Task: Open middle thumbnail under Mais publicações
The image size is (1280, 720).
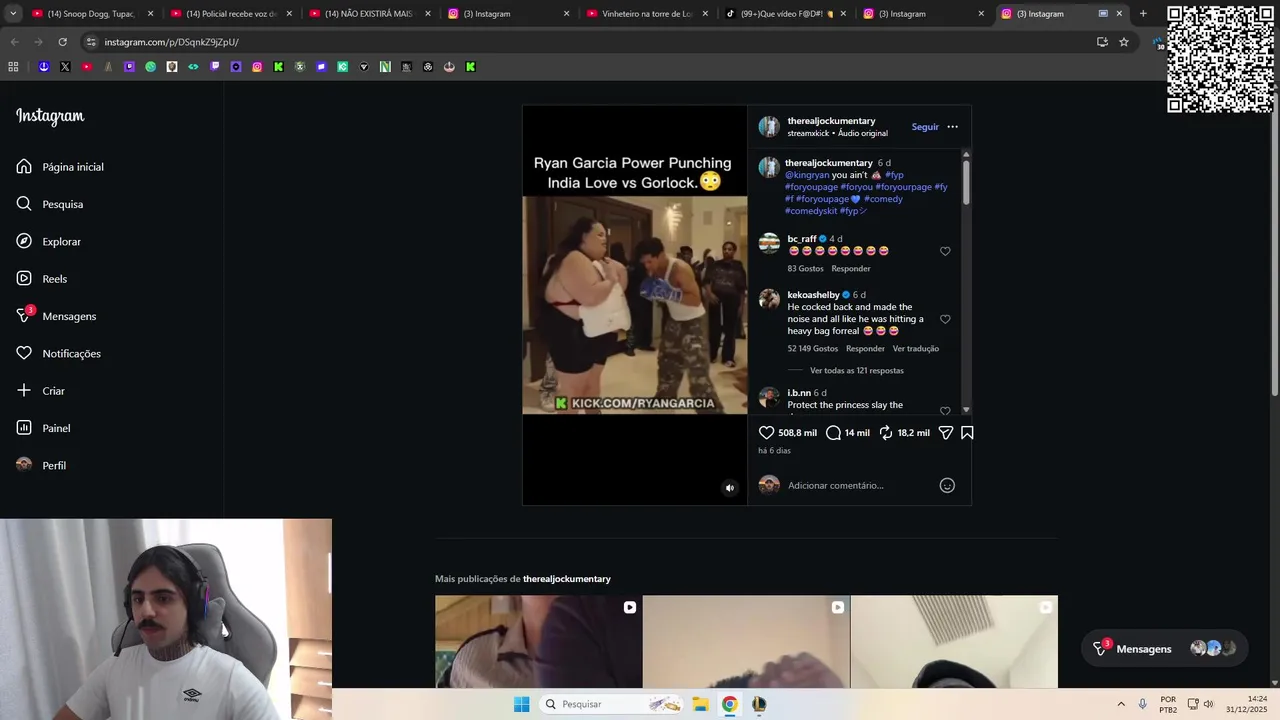Action: 746,642
